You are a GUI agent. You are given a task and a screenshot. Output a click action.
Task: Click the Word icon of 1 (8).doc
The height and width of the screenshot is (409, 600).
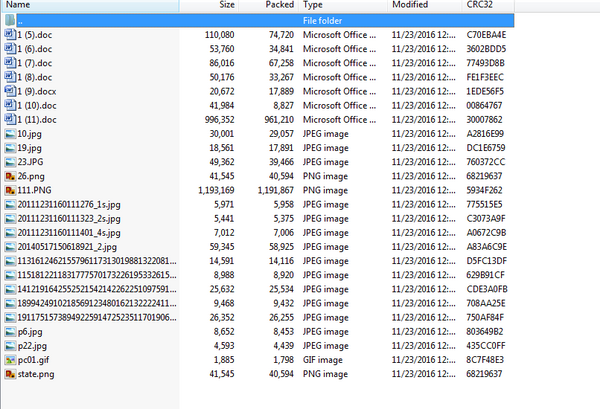pyautogui.click(x=10, y=77)
